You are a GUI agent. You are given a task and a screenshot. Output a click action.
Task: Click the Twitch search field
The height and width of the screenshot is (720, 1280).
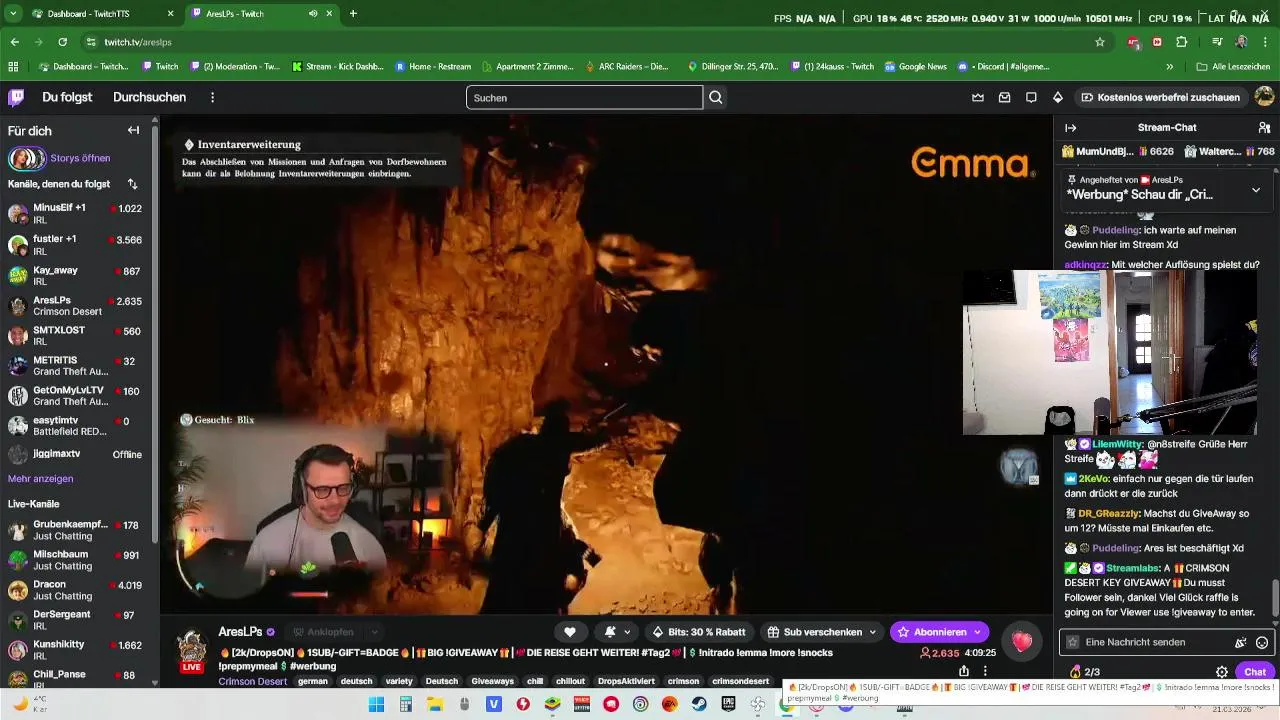(x=584, y=97)
